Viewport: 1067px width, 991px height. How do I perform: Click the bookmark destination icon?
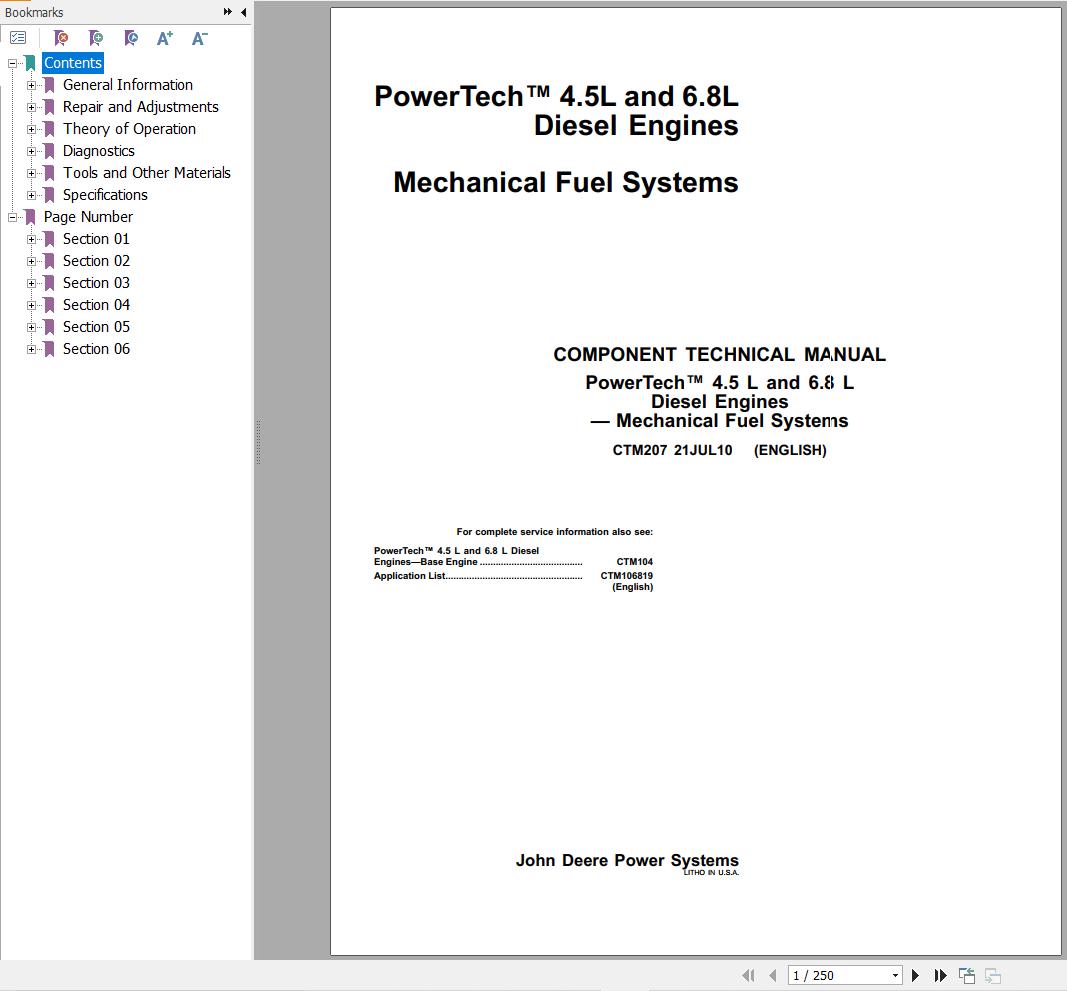pyautogui.click(x=131, y=38)
